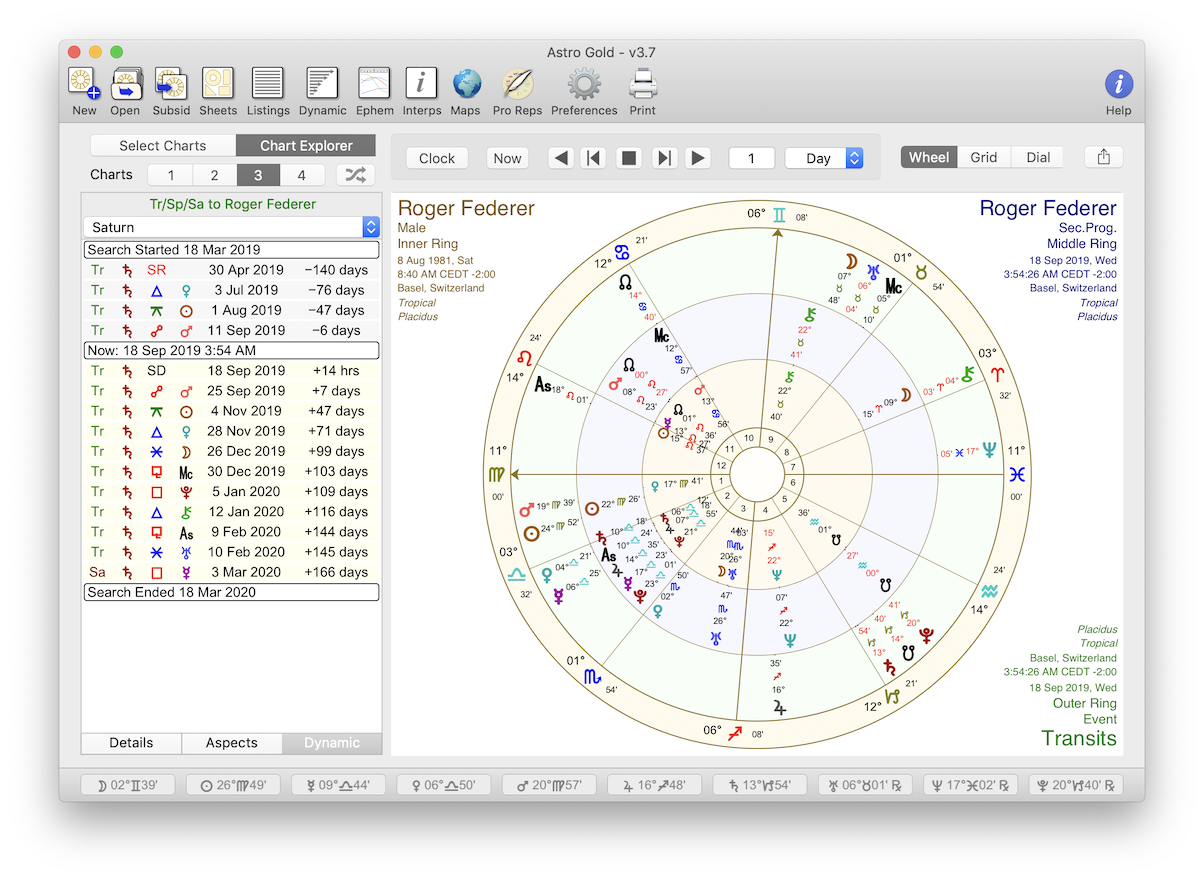Open the Listings icon
1204x880 pixels.
[x=268, y=84]
